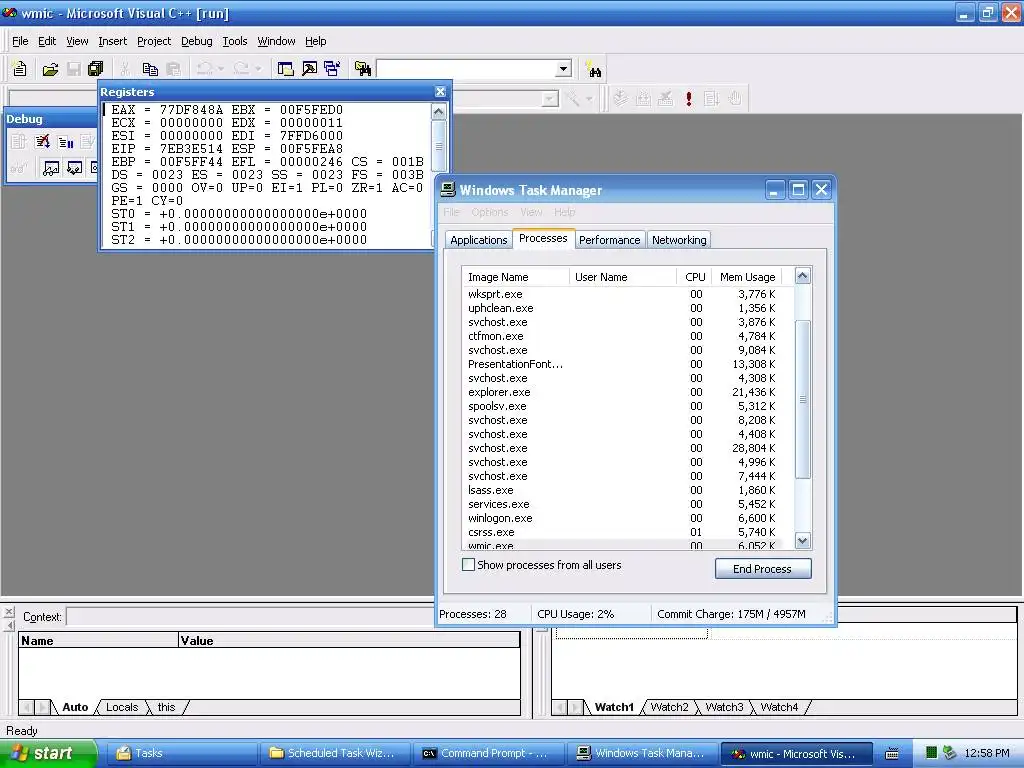Click the keyboard icon in the system tray
Screen dimensions: 1024x768
pyautogui.click(x=891, y=754)
